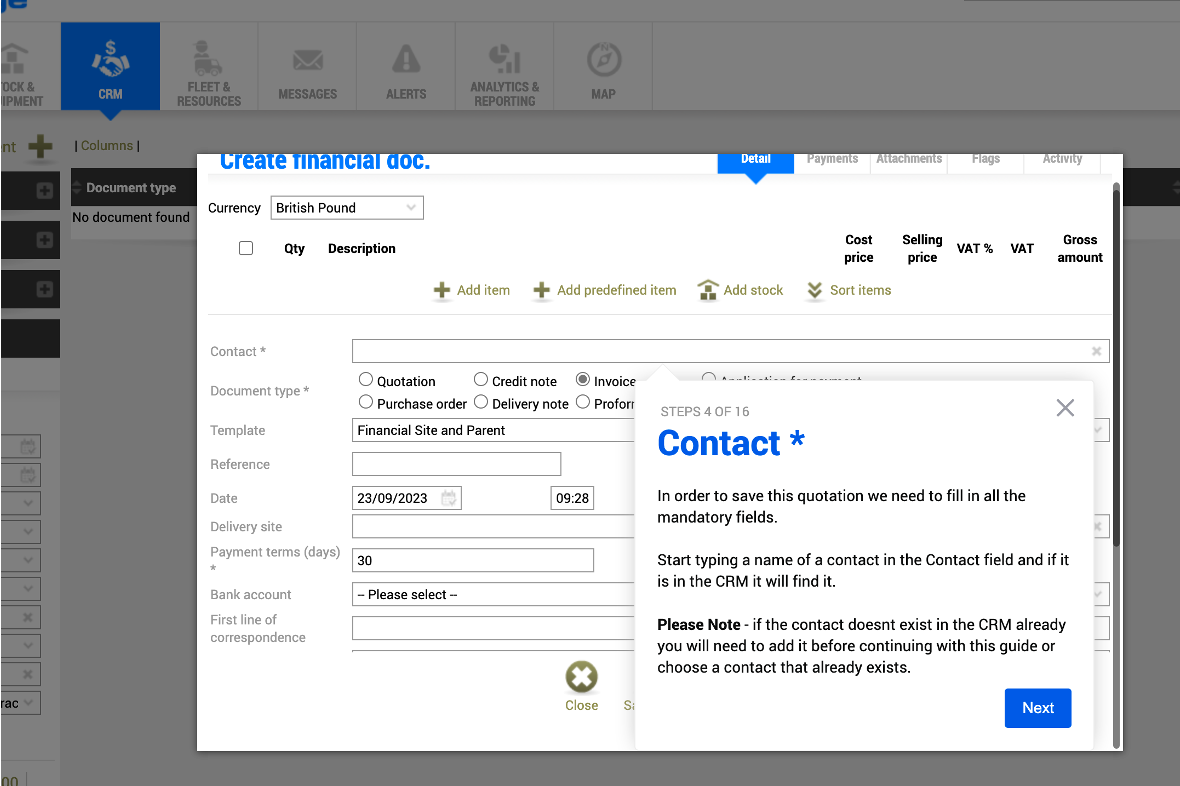Click the Add predefined item link text
Screen dimensions: 1180x786
pos(616,290)
